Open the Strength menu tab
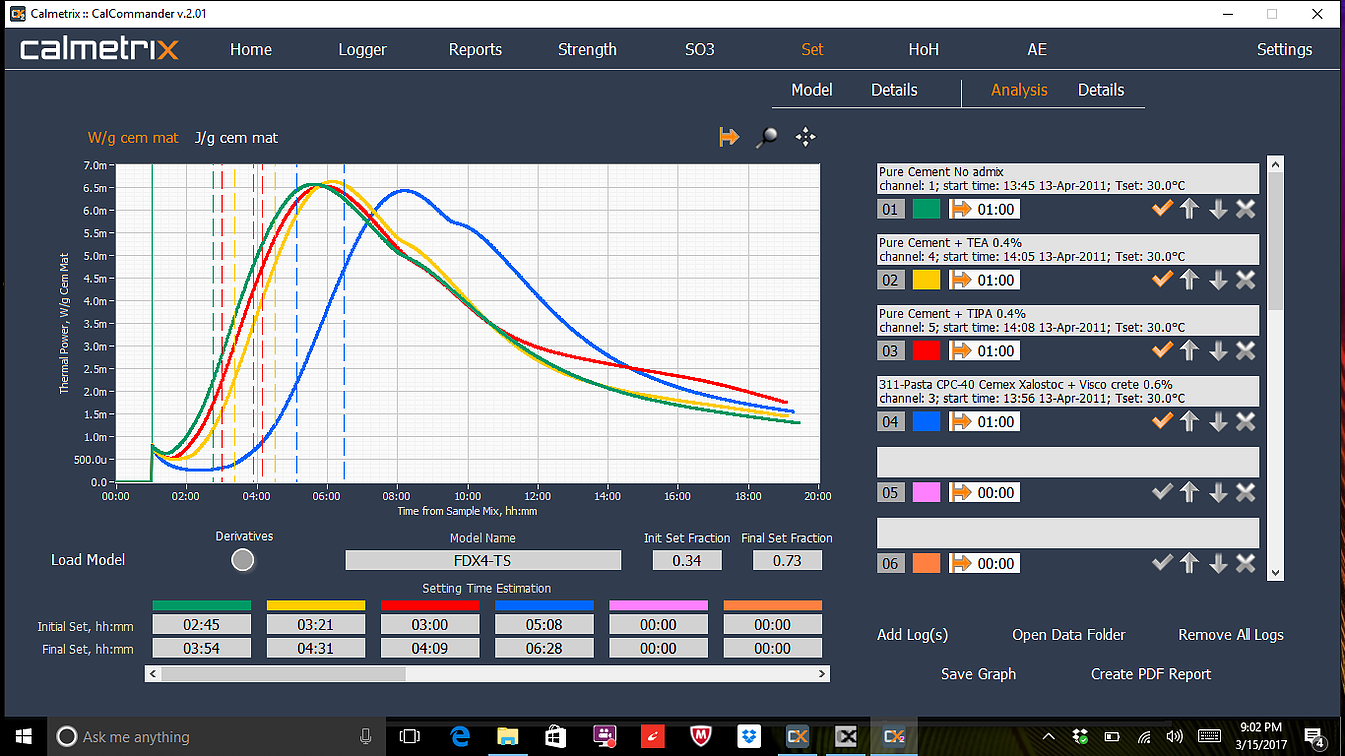Image resolution: width=1345 pixels, height=756 pixels. point(587,49)
